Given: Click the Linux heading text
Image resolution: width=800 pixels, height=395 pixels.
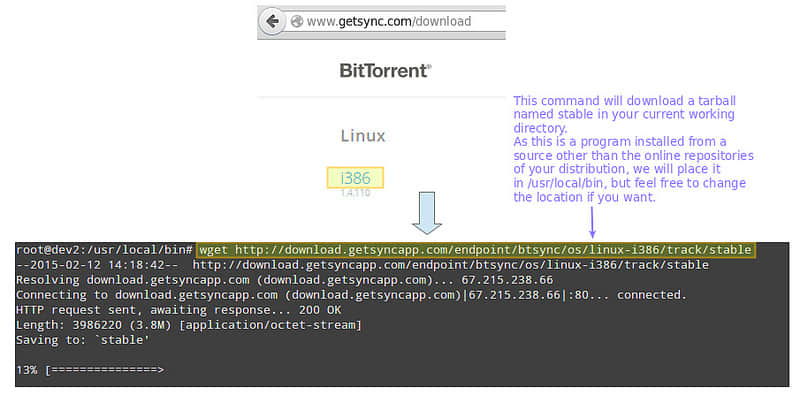Looking at the screenshot, I should tap(363, 136).
